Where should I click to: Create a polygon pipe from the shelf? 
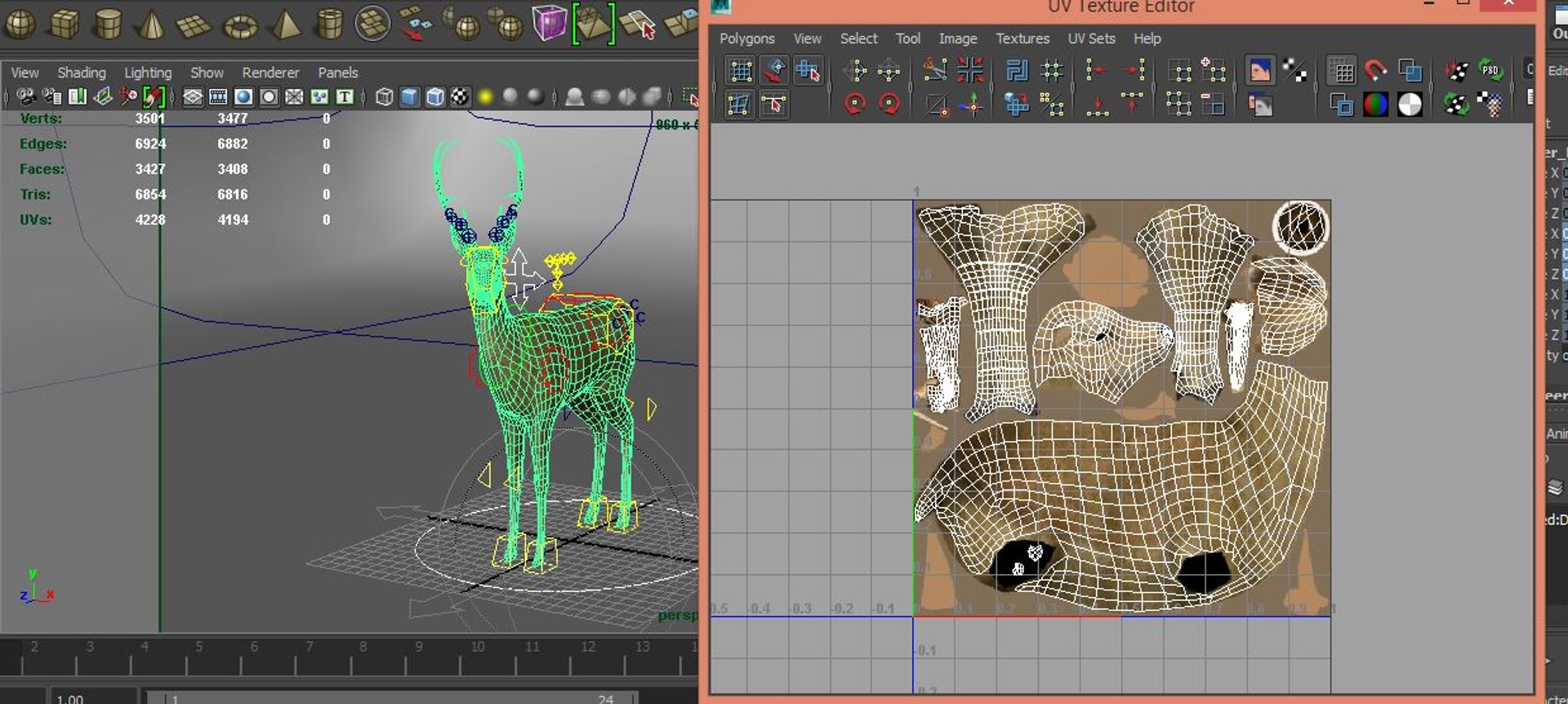click(x=329, y=24)
